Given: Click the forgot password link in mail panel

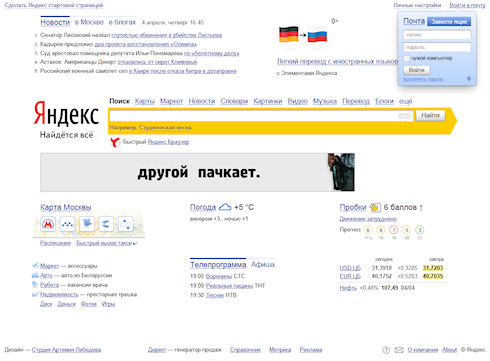Looking at the screenshot, I should pos(423,79).
